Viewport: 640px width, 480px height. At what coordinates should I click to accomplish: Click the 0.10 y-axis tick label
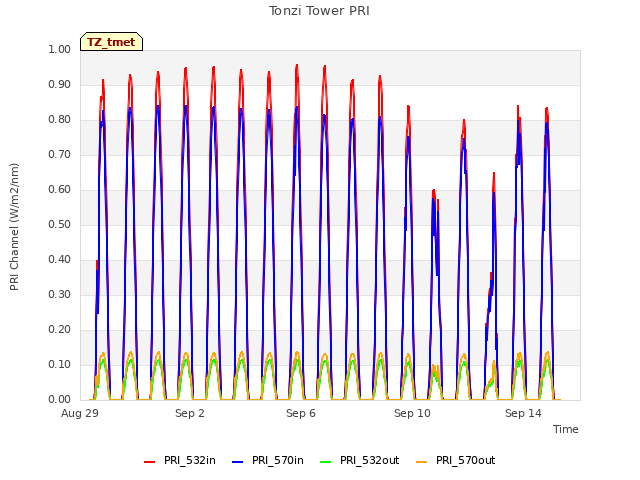(60, 364)
